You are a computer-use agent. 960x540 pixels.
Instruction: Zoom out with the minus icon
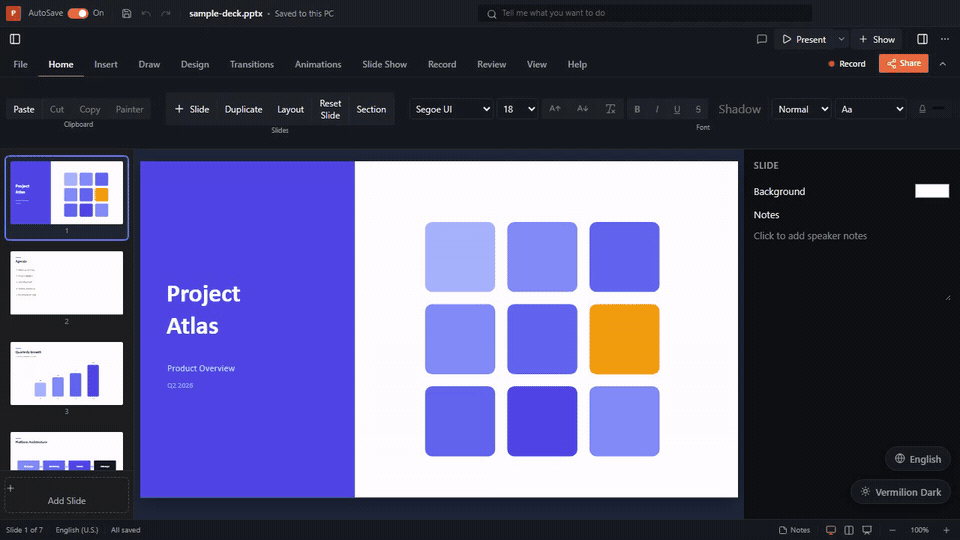click(x=892, y=530)
